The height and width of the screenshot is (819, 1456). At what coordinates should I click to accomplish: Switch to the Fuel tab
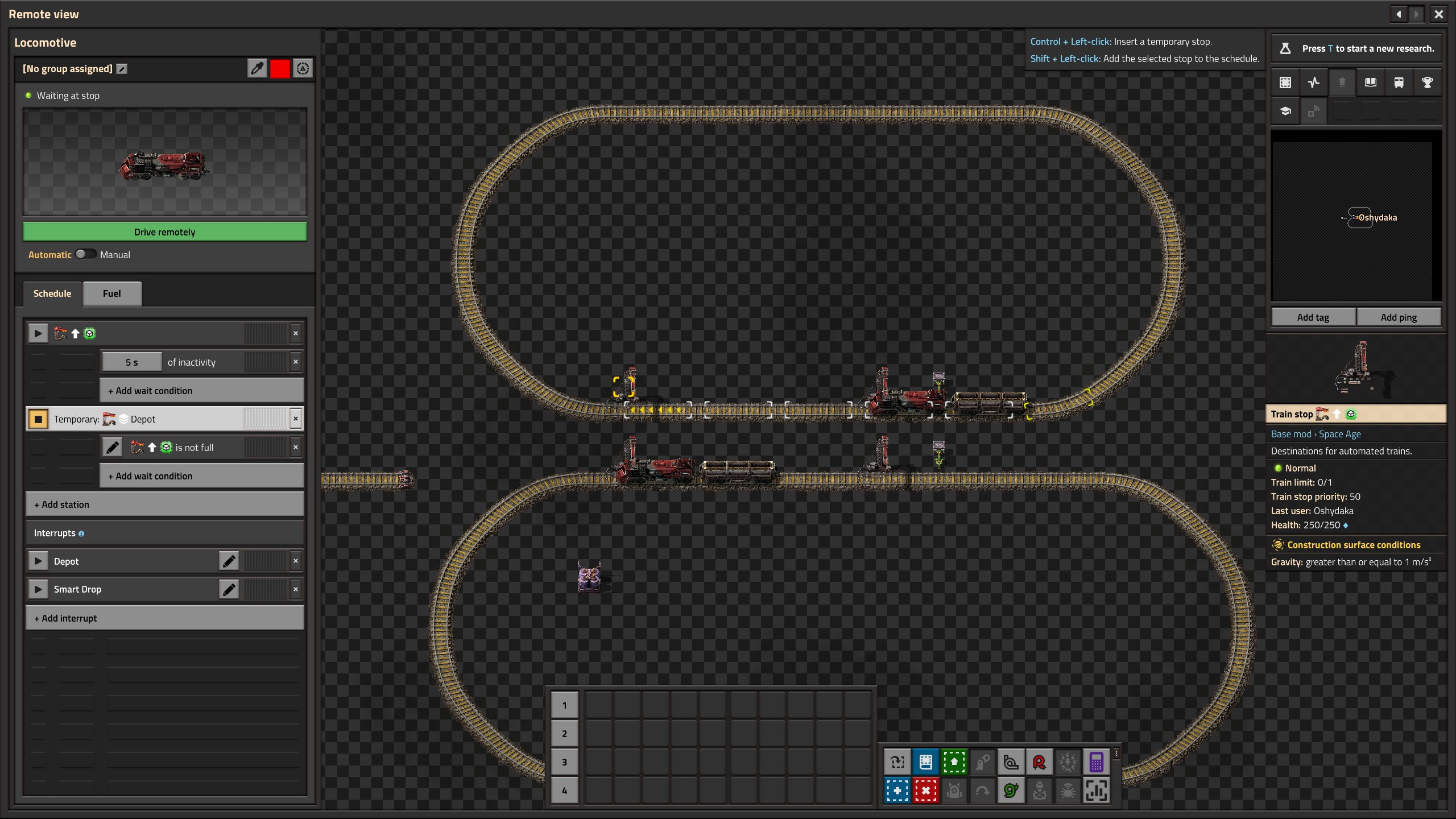pyautogui.click(x=112, y=294)
